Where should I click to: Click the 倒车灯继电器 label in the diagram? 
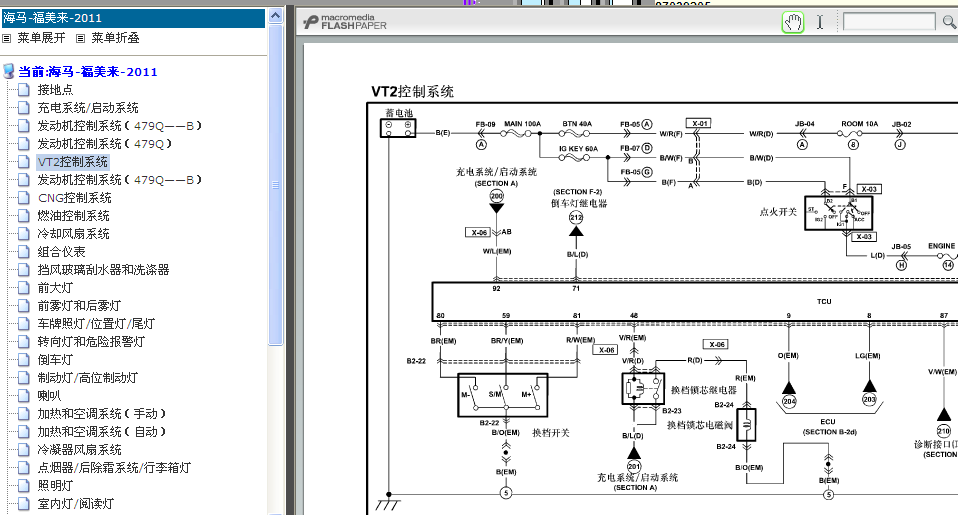click(x=579, y=203)
